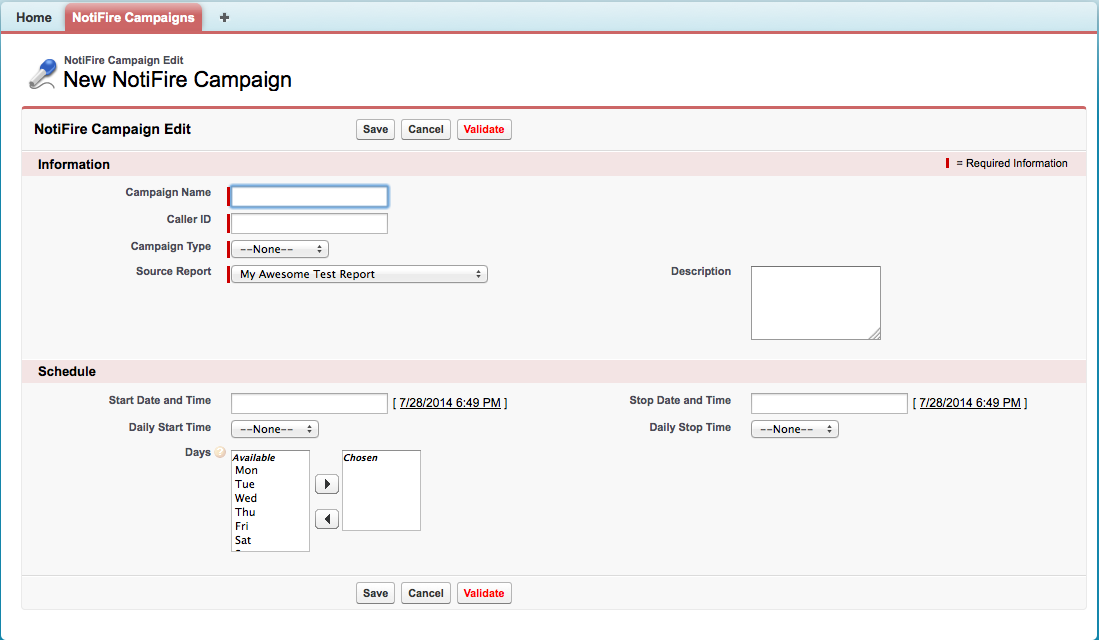
Task: Click the Start Date and Time field
Action: 309,403
